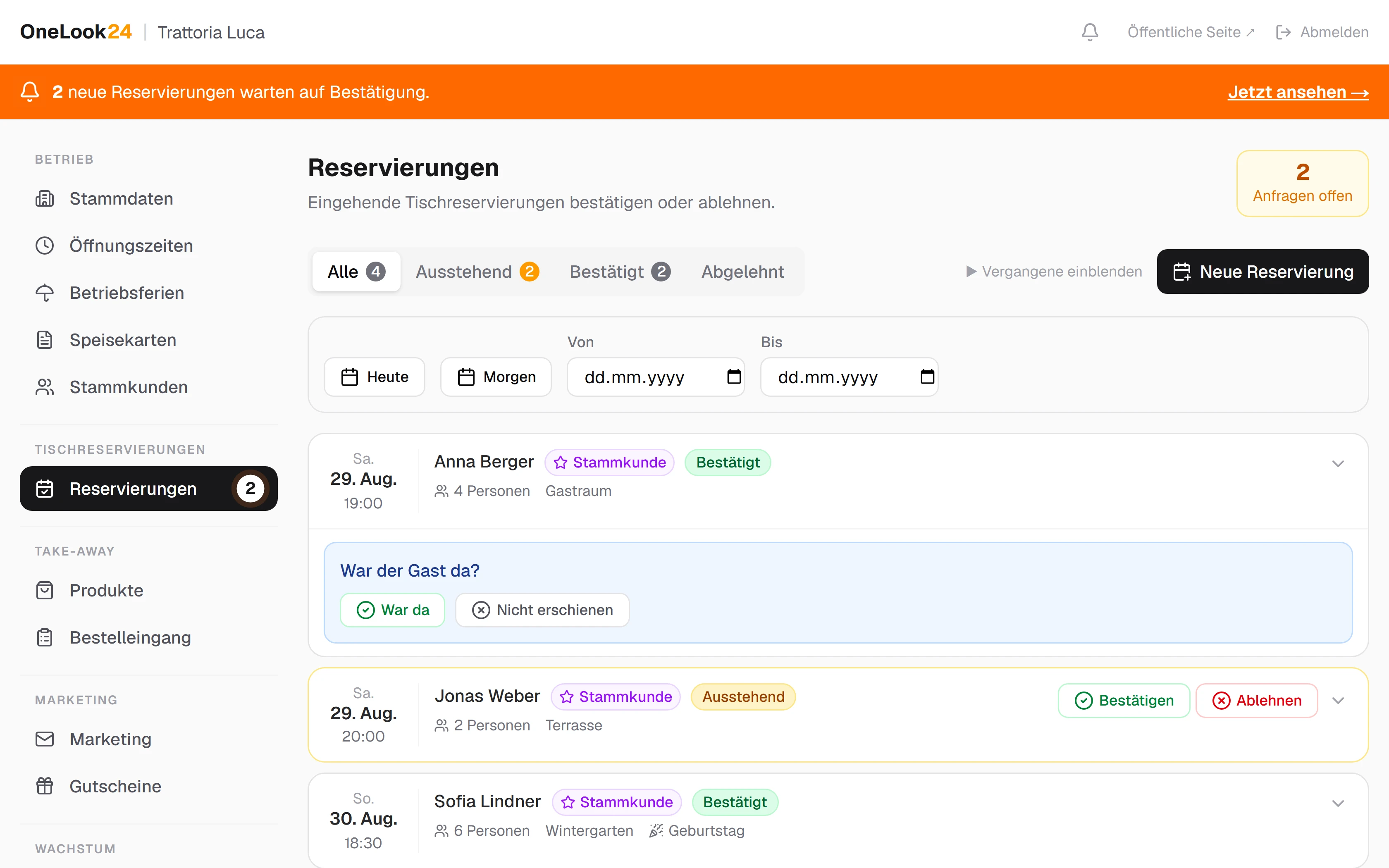This screenshot has height=868, width=1389.
Task: Click Bestätigt status badge for Sofia Lindner
Action: pyautogui.click(x=735, y=803)
